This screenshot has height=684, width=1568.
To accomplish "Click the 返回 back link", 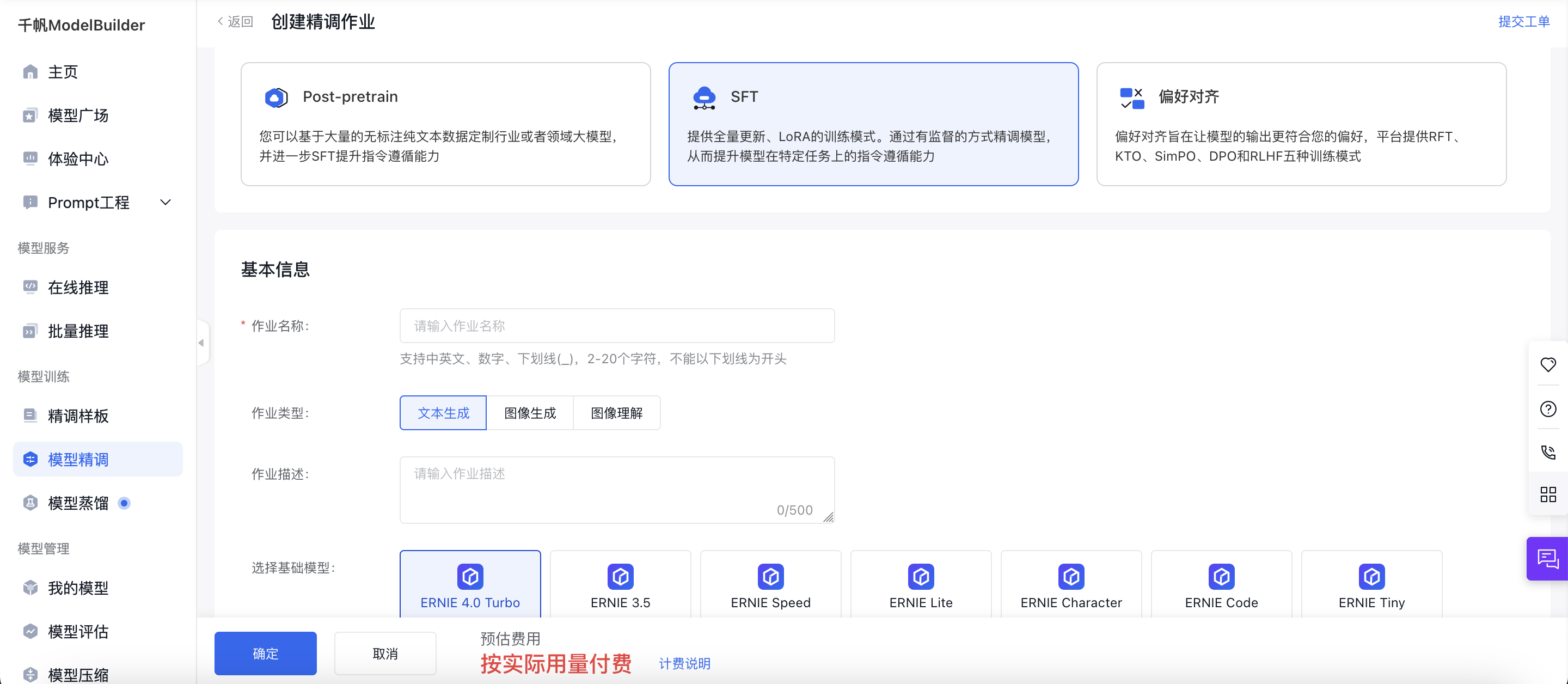I will pyautogui.click(x=235, y=22).
